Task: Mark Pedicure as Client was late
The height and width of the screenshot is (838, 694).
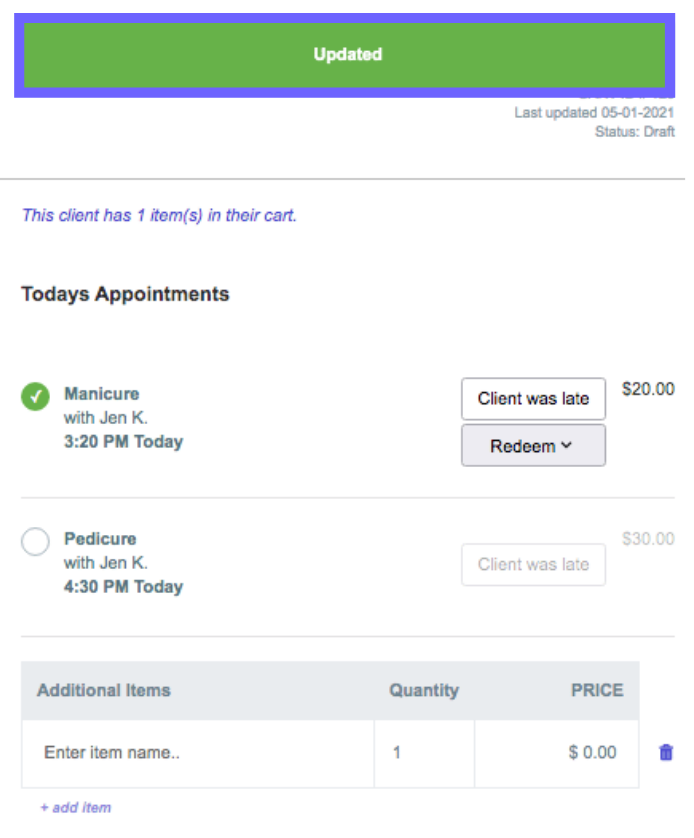Action: coord(533,564)
